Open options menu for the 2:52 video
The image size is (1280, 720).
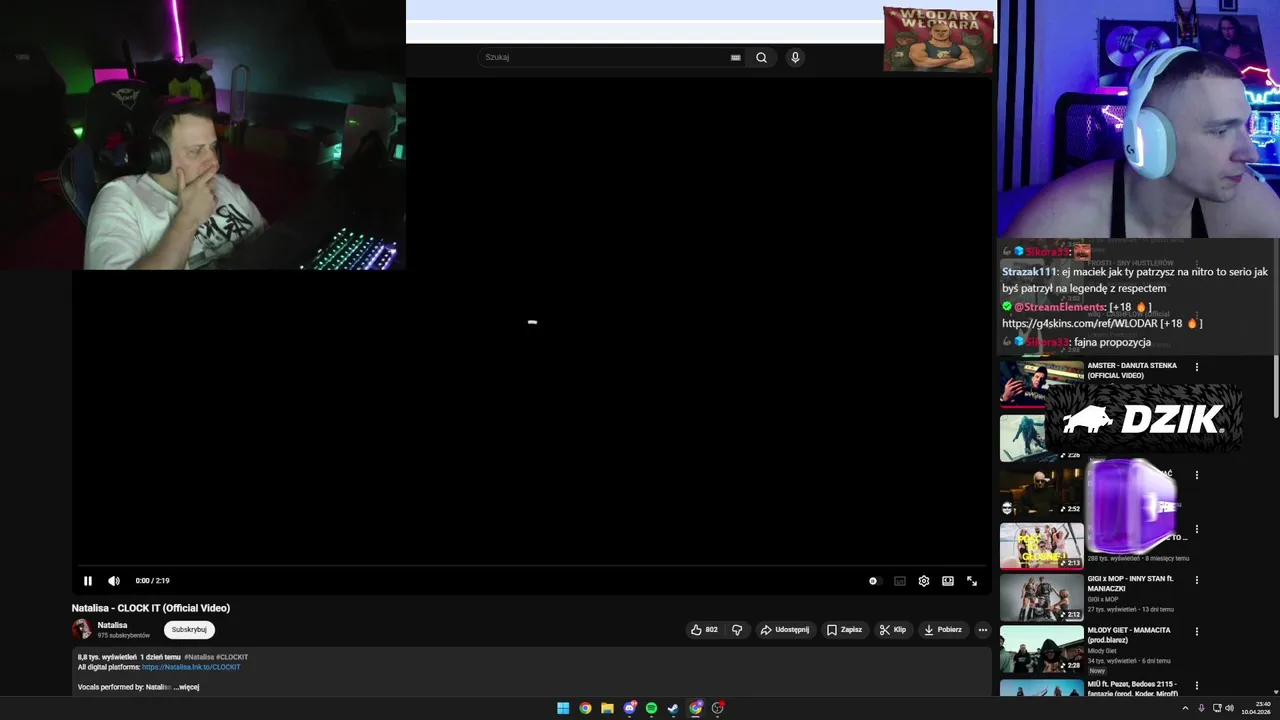point(1196,475)
